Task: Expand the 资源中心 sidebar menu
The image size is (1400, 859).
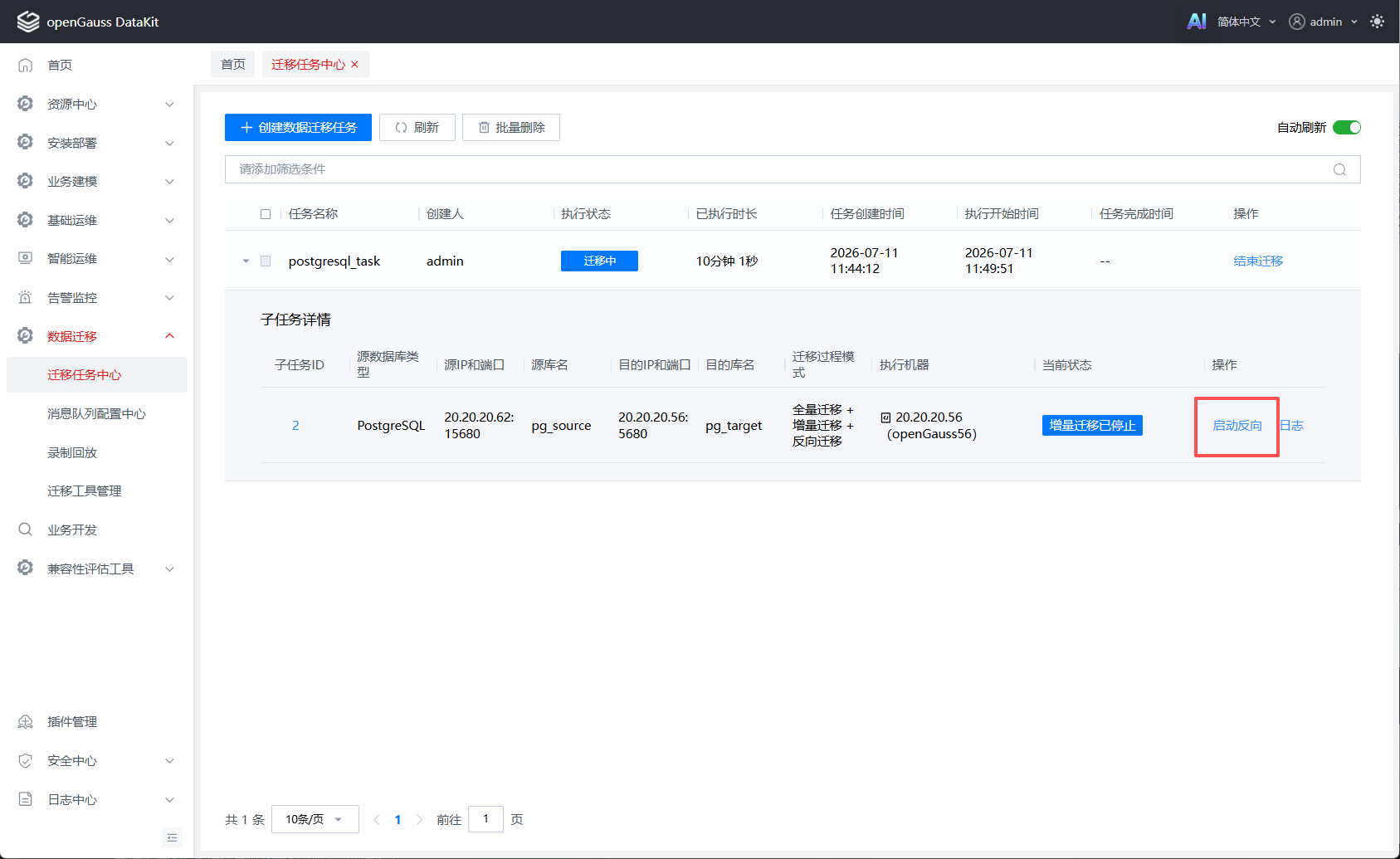Action: [x=96, y=104]
